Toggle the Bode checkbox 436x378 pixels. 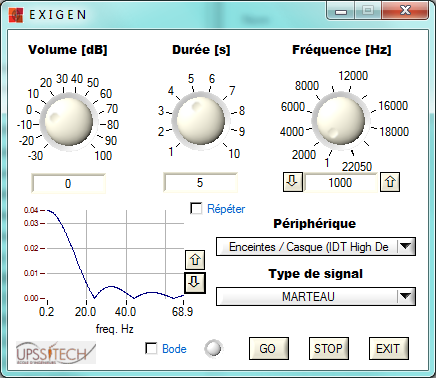click(x=151, y=348)
